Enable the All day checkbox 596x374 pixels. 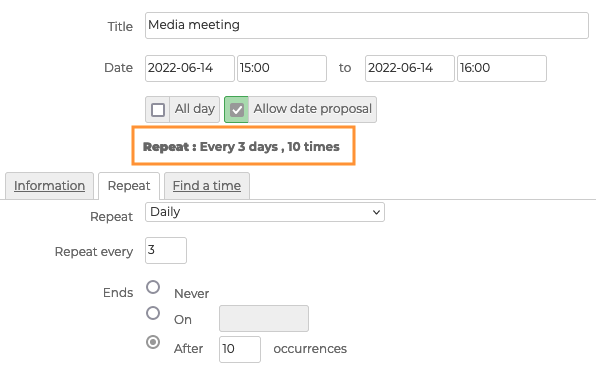pyautogui.click(x=158, y=110)
